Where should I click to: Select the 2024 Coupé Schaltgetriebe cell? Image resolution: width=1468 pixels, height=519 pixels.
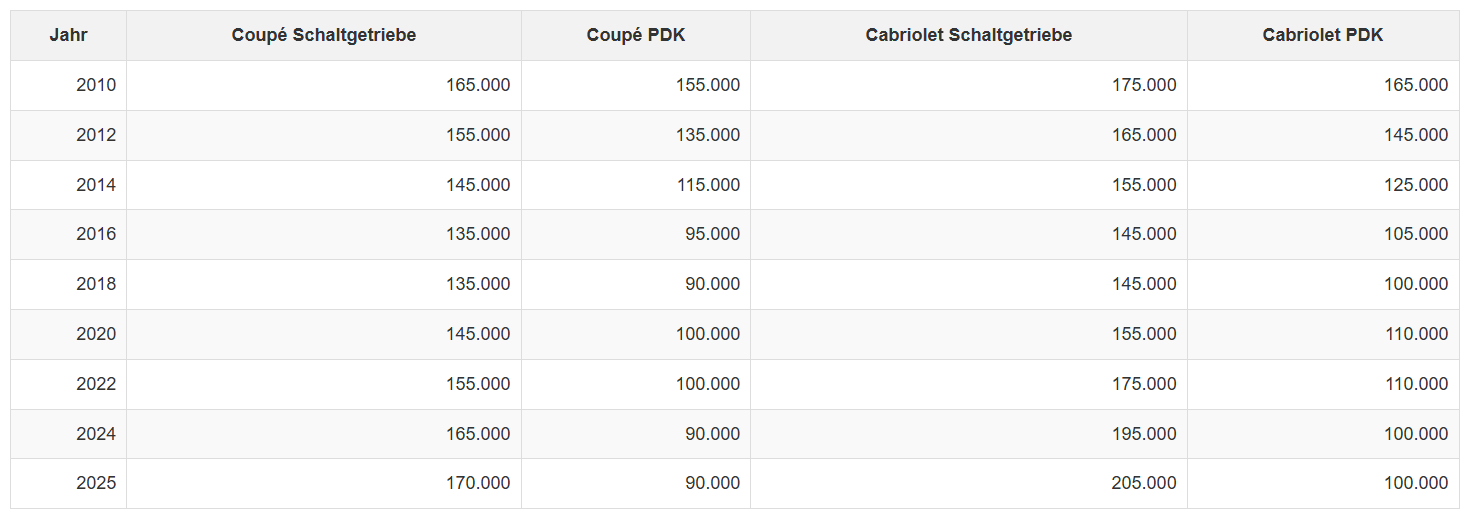(x=478, y=434)
